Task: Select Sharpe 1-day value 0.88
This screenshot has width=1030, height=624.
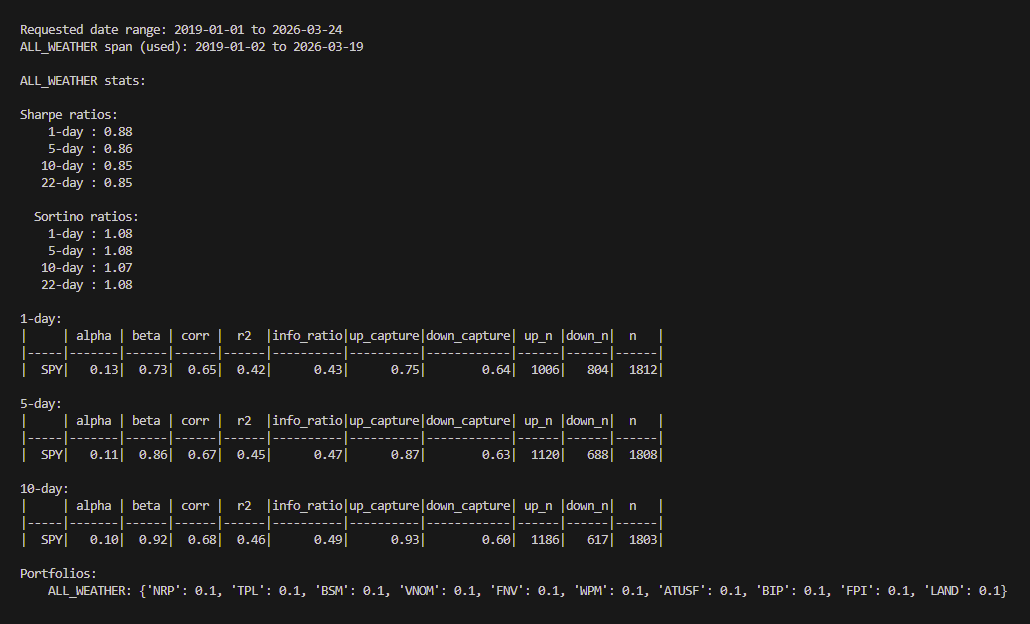Action: (x=118, y=131)
